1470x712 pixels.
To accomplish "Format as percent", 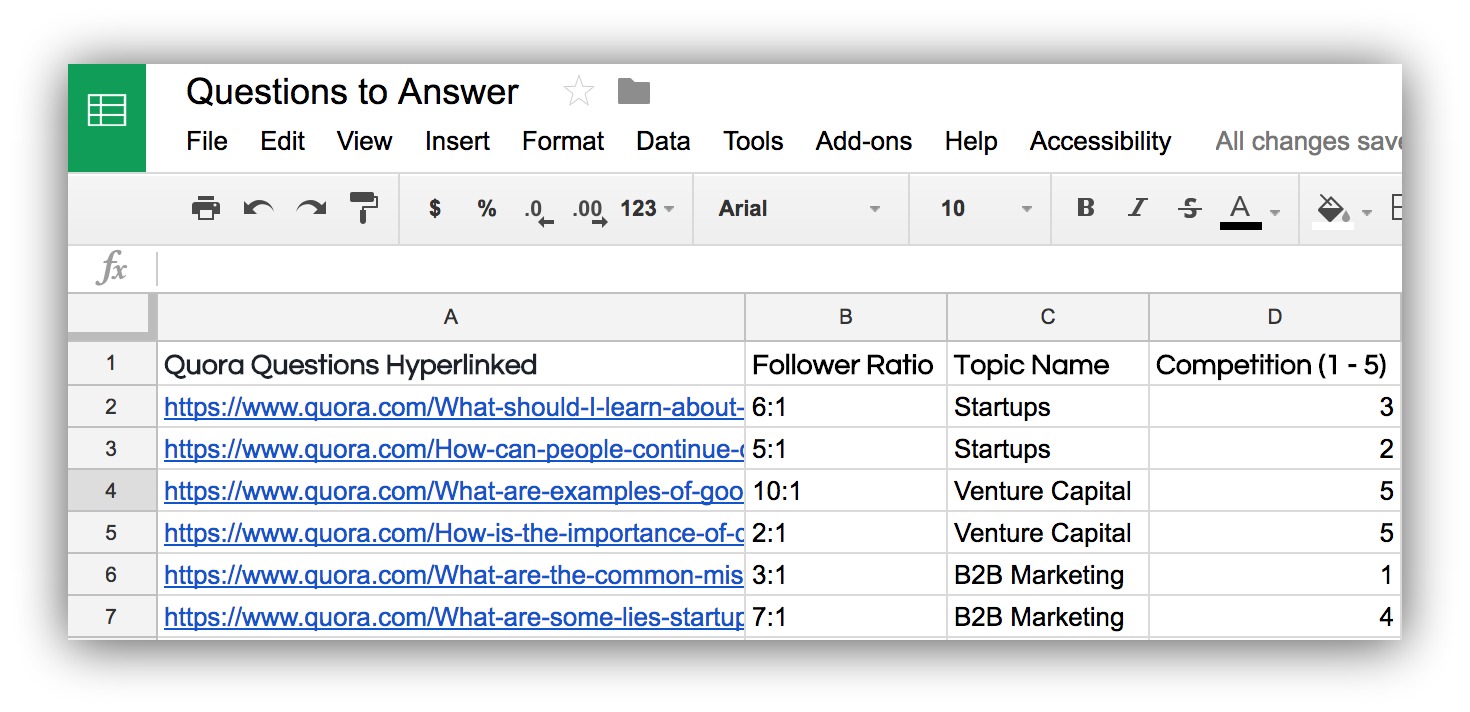I will (x=487, y=209).
